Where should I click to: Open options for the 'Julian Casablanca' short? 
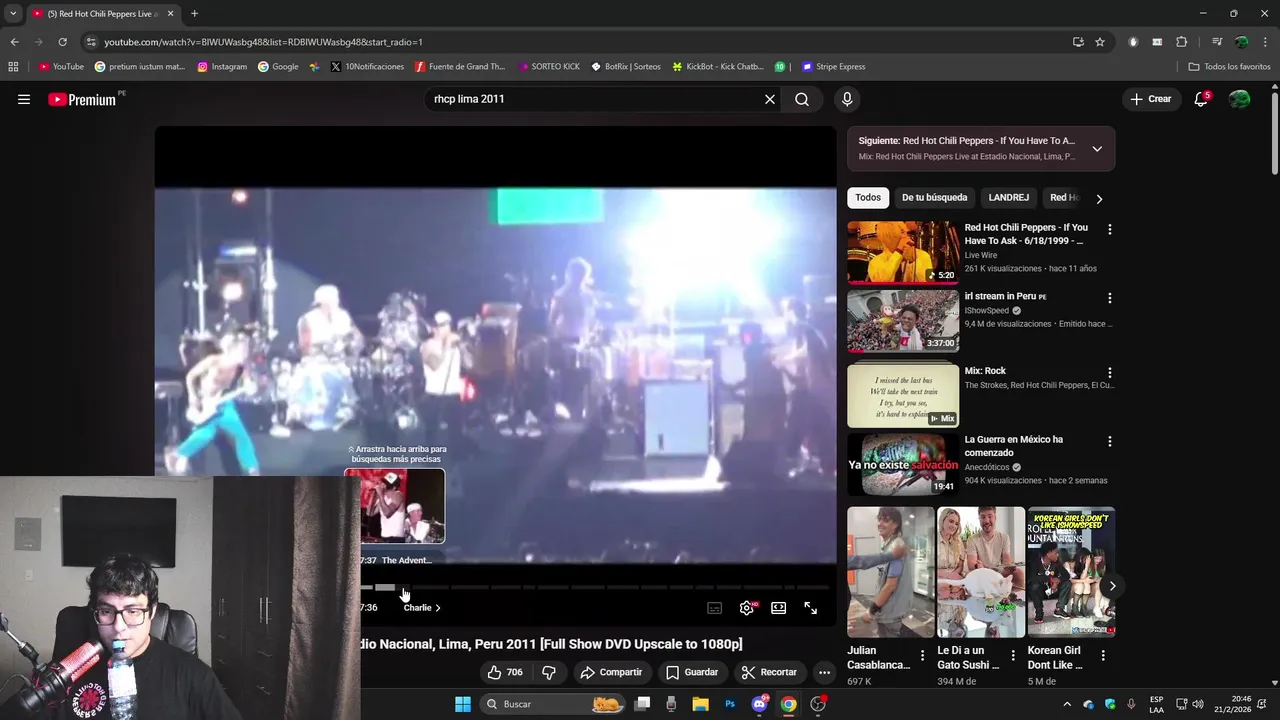click(923, 656)
